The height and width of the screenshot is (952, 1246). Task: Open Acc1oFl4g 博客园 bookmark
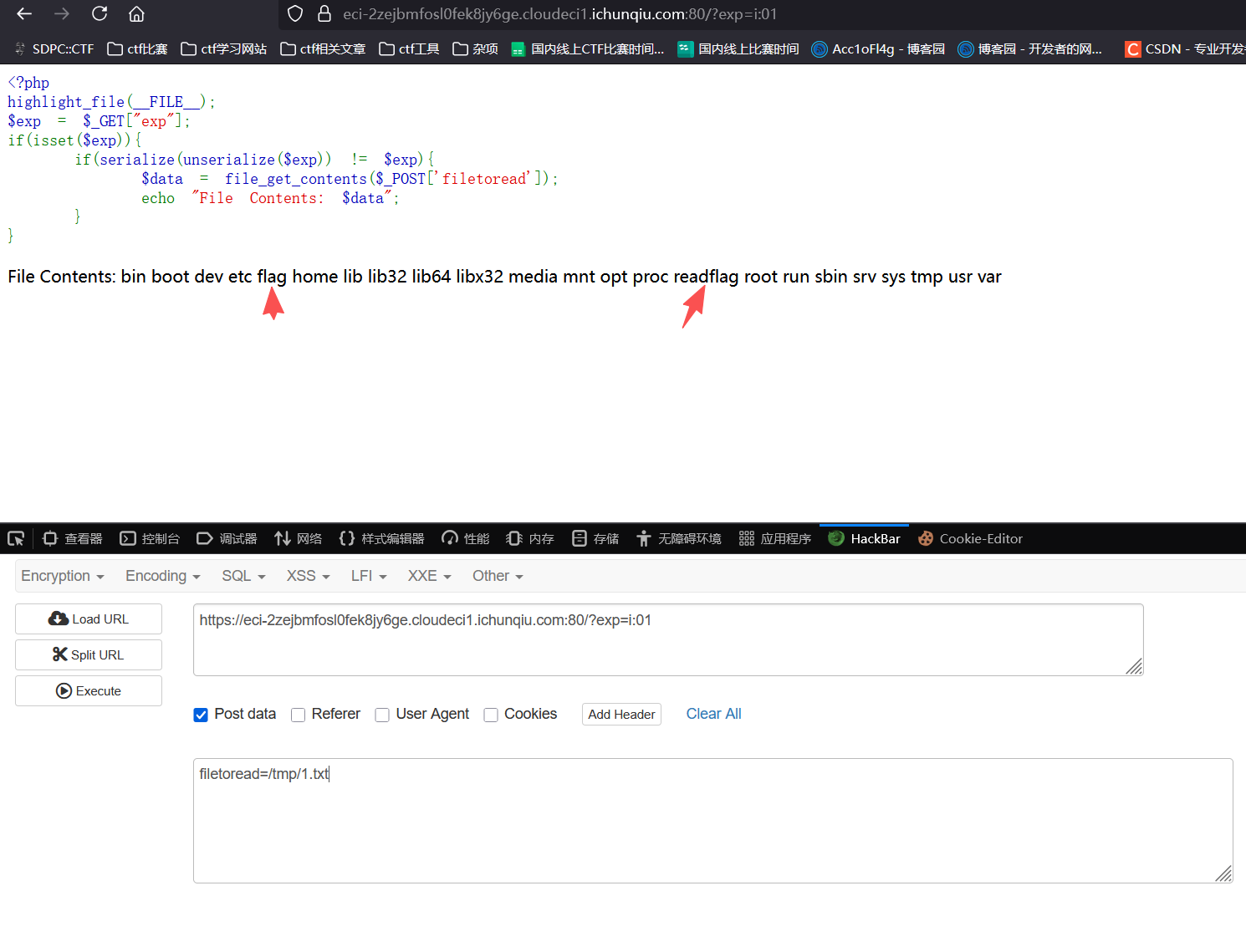pos(878,49)
